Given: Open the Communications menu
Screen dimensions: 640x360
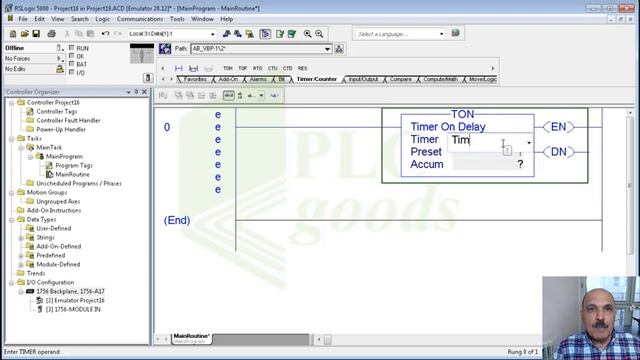Looking at the screenshot, I should point(140,19).
